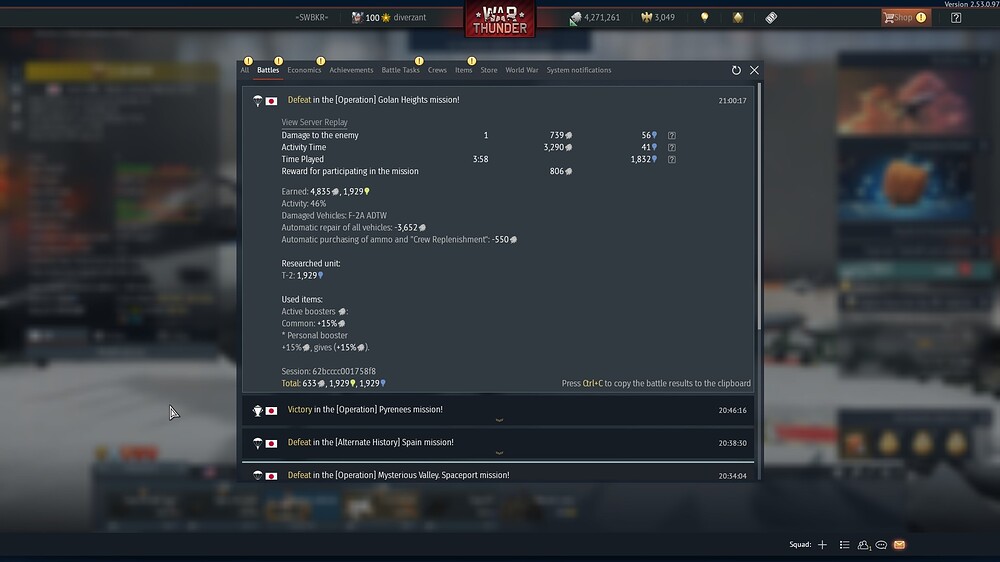This screenshot has width=1000, height=562.
Task: Switch to the Battle Tasks tab
Action: tap(401, 70)
